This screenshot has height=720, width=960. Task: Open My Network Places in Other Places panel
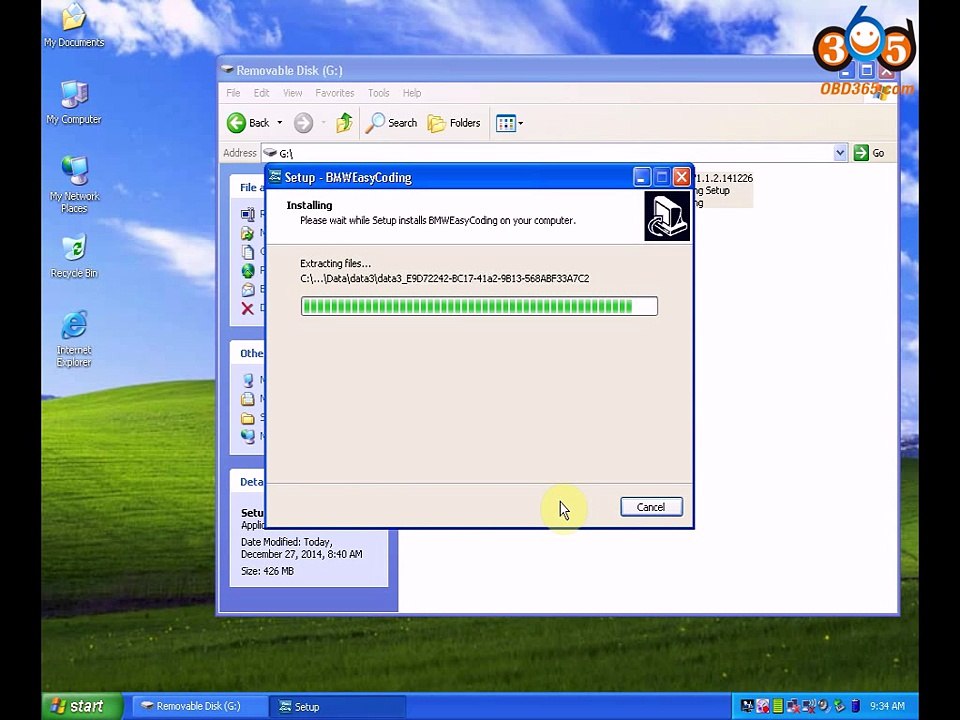[x=247, y=436]
